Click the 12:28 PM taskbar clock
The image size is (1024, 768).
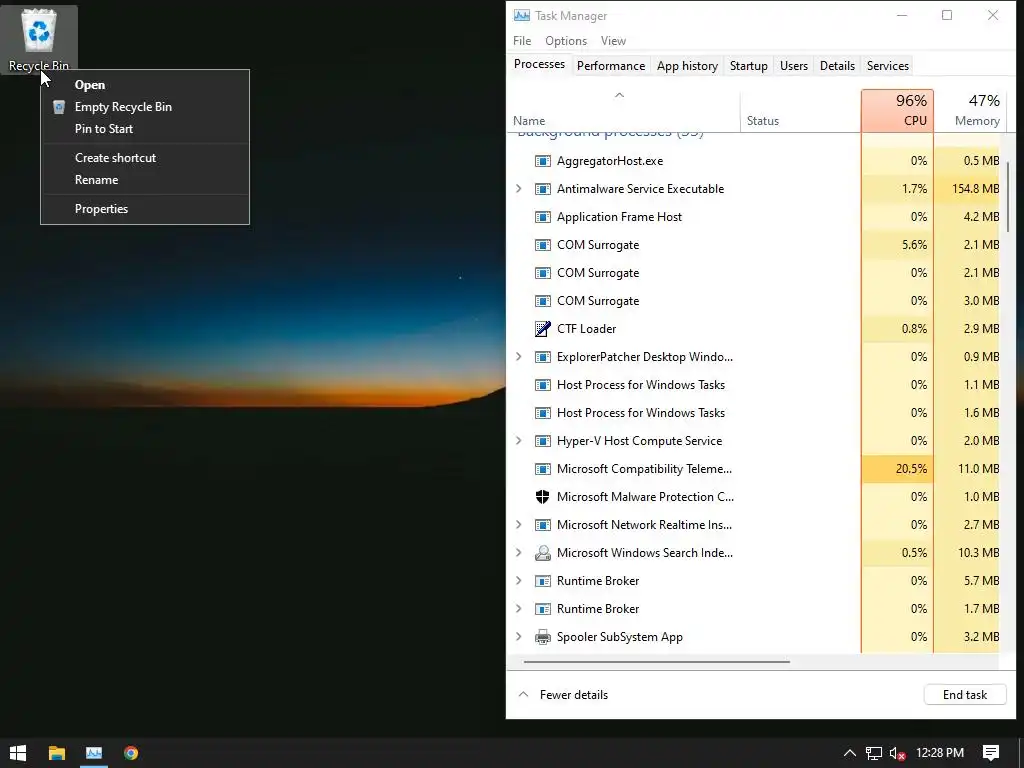(940, 753)
